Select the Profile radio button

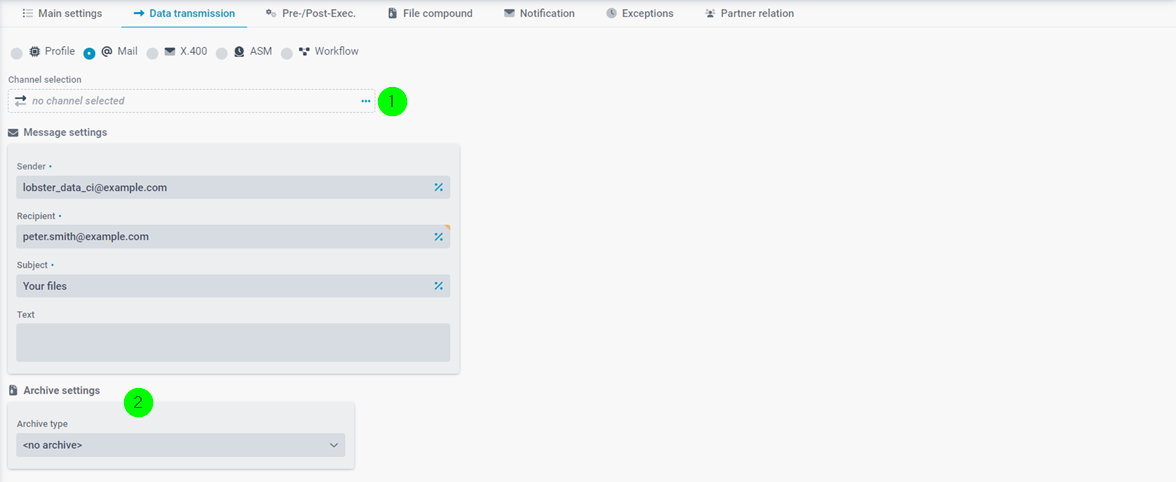point(16,53)
